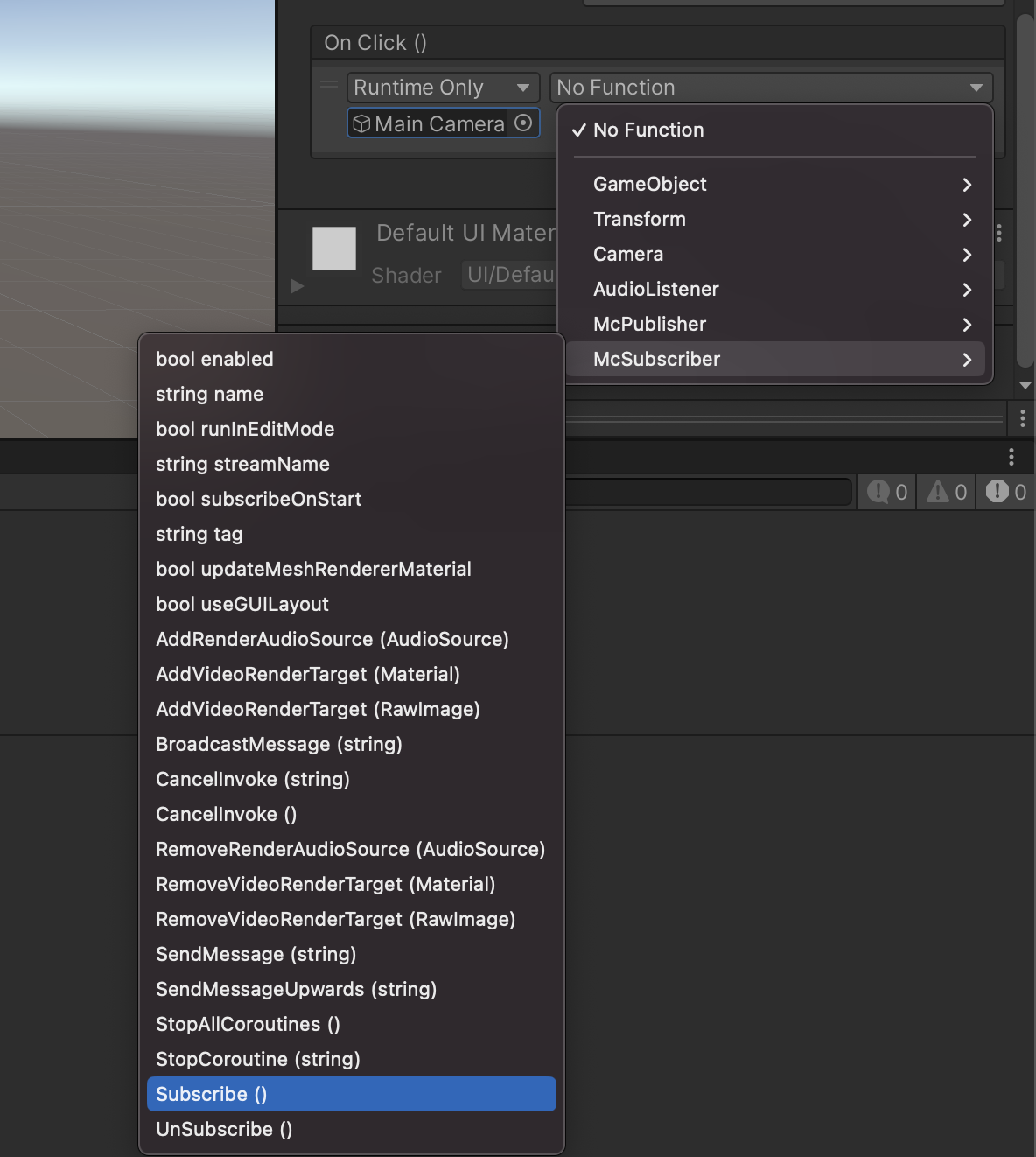1036x1157 pixels.
Task: Click the Main Camera object field
Action: [x=444, y=123]
